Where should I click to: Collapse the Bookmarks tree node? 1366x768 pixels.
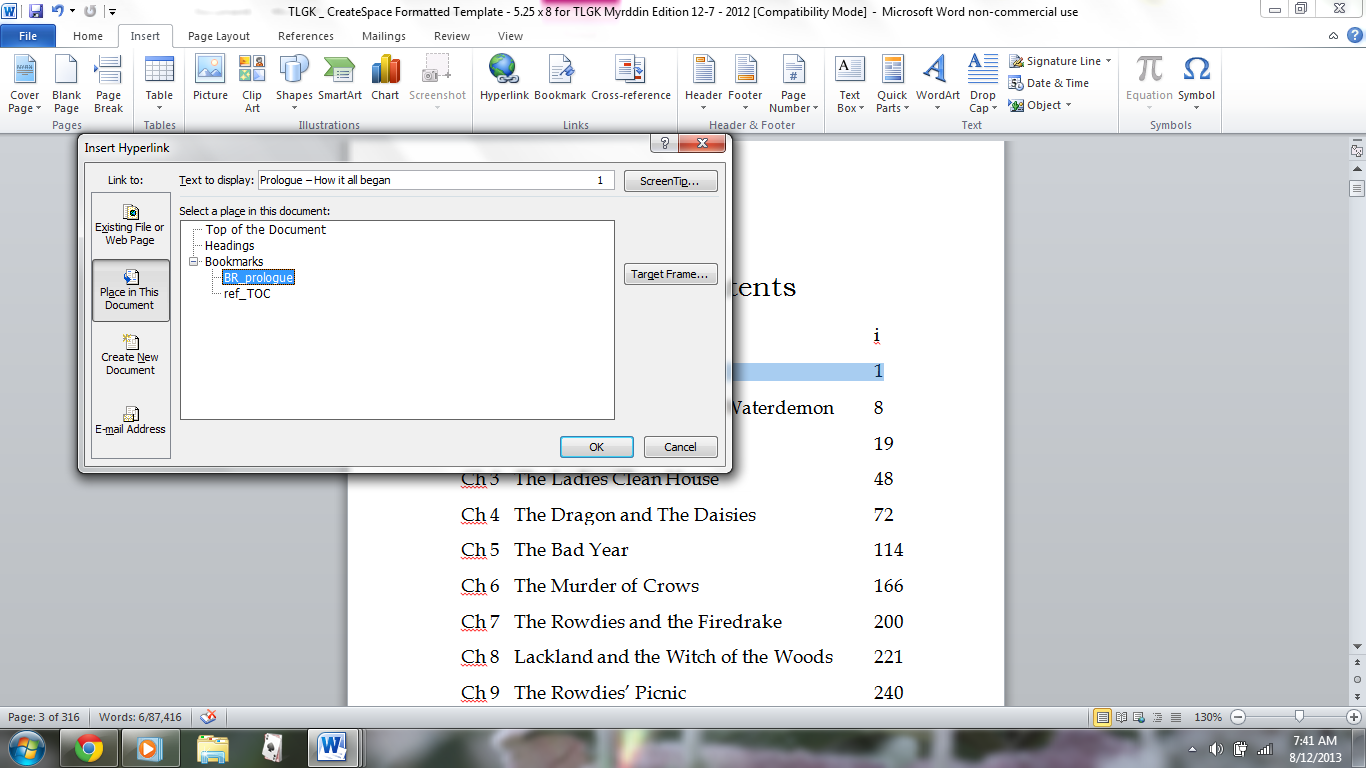point(194,262)
